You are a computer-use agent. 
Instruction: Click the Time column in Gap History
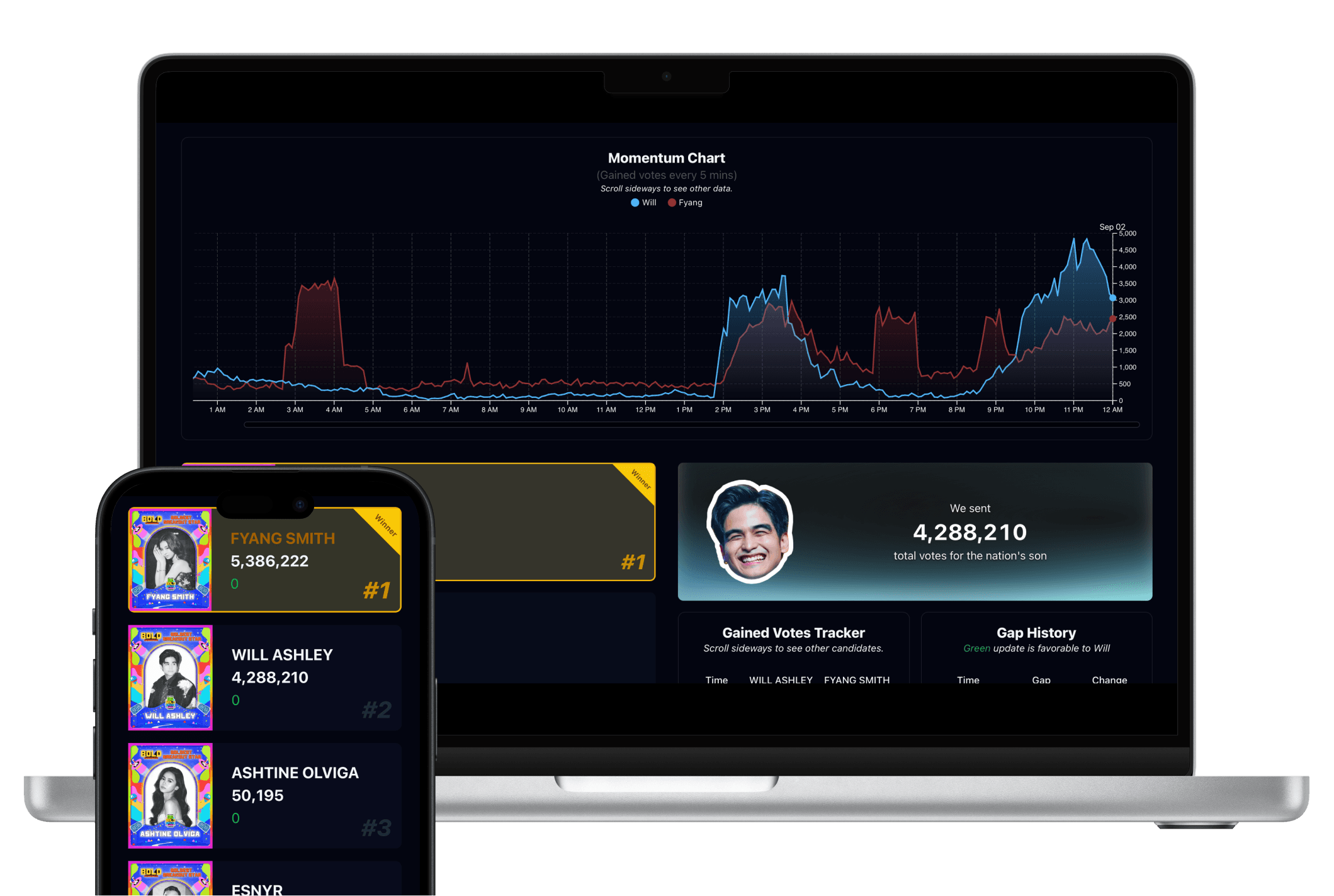pos(968,680)
